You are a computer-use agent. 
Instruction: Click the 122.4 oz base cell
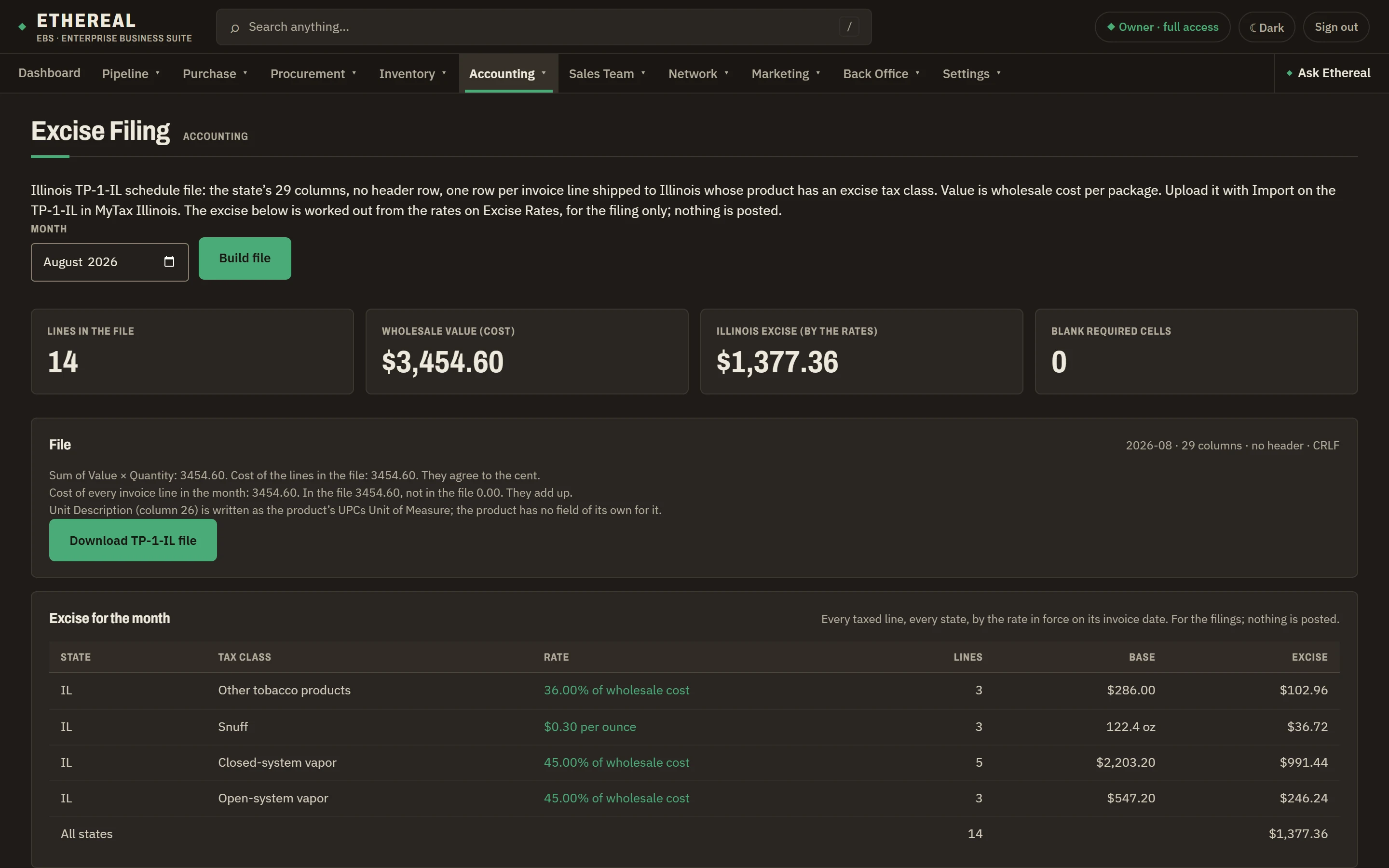point(1130,727)
